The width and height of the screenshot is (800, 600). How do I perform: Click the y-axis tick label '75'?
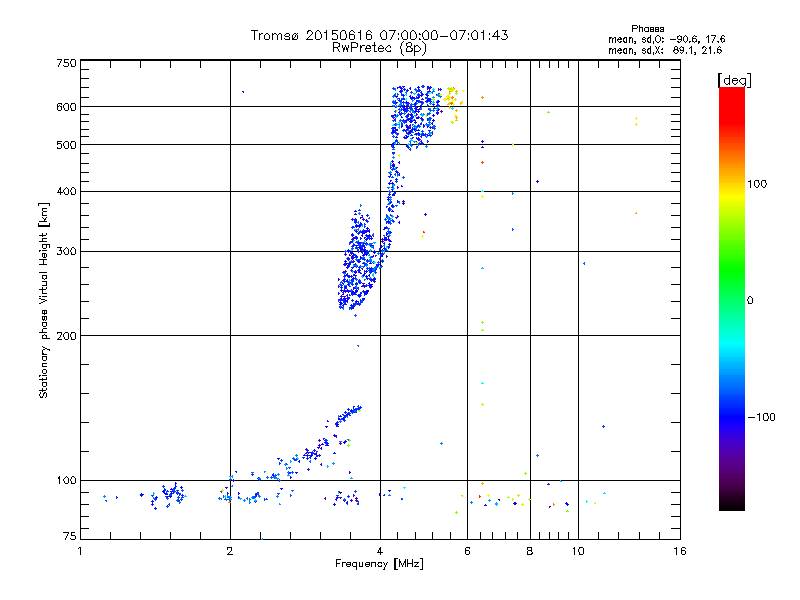70,536
